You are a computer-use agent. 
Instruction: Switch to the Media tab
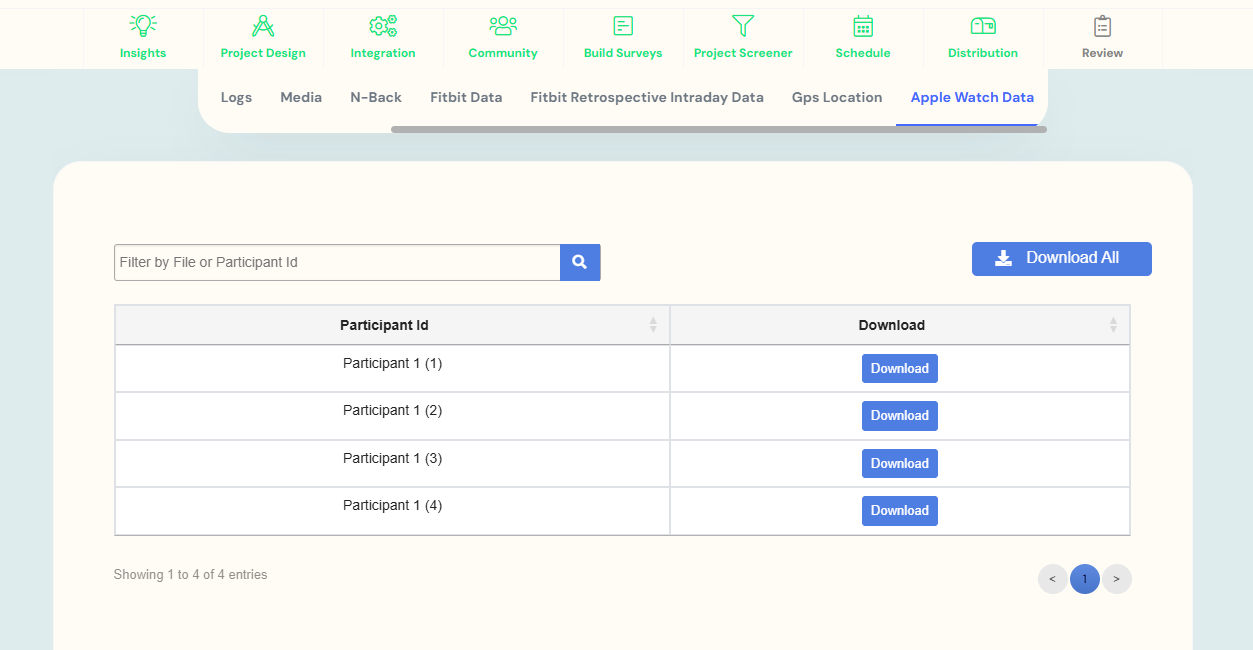pos(301,97)
